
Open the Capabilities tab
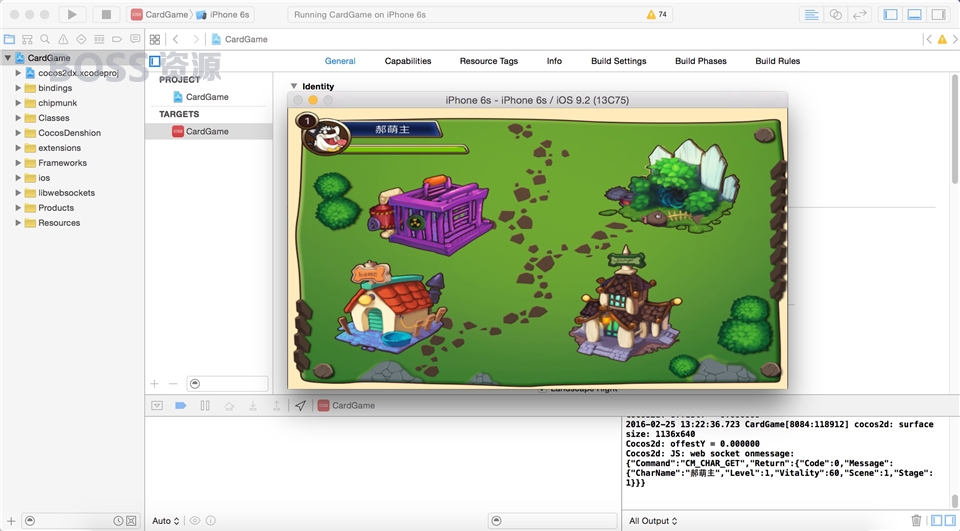tap(408, 61)
